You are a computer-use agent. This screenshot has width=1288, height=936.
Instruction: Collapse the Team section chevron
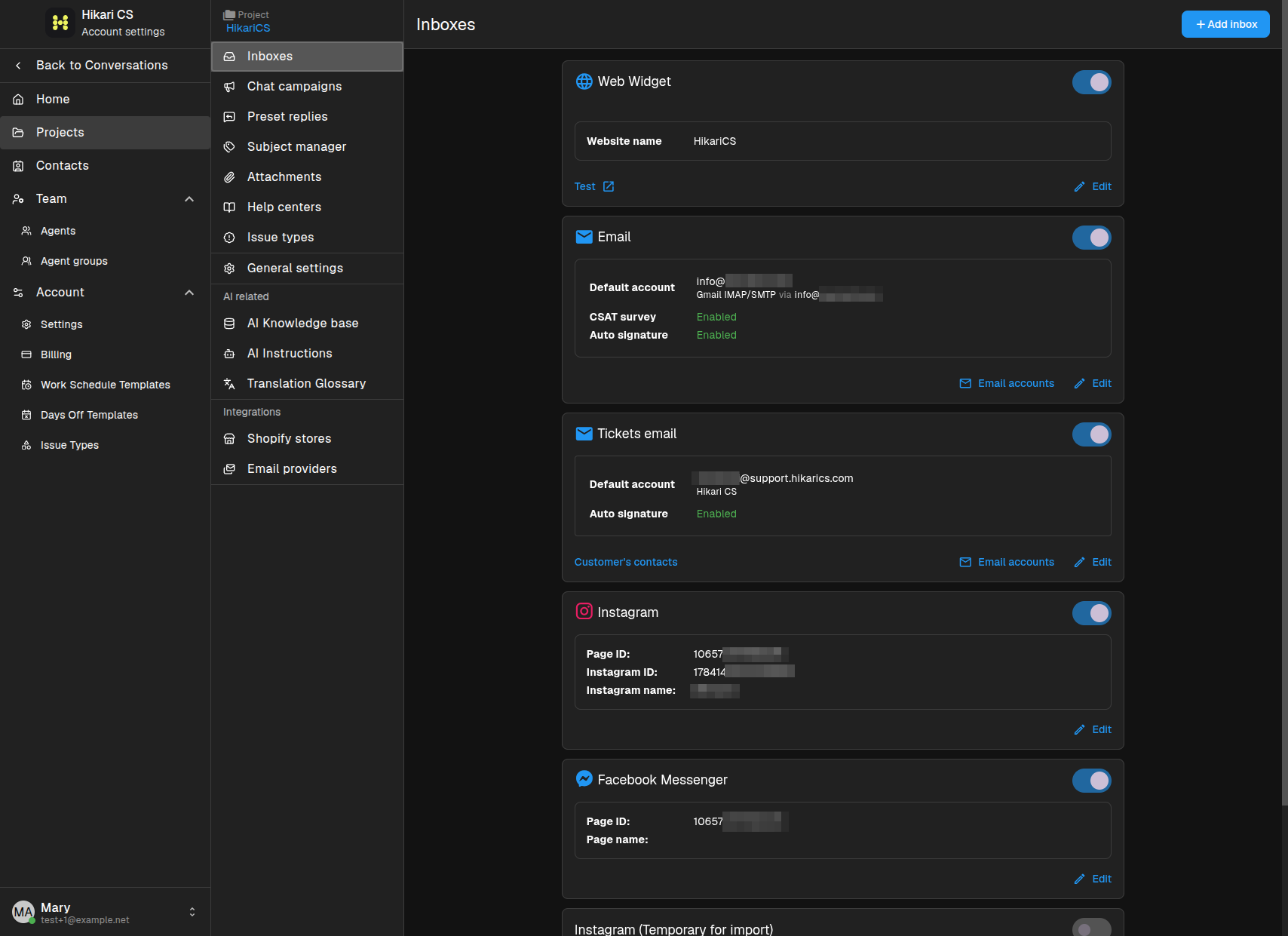click(189, 199)
